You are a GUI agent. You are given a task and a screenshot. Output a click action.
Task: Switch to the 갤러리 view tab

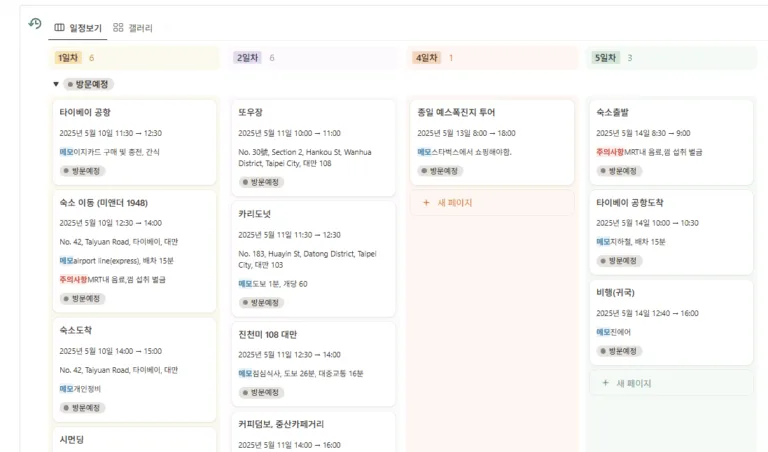click(x=133, y=28)
